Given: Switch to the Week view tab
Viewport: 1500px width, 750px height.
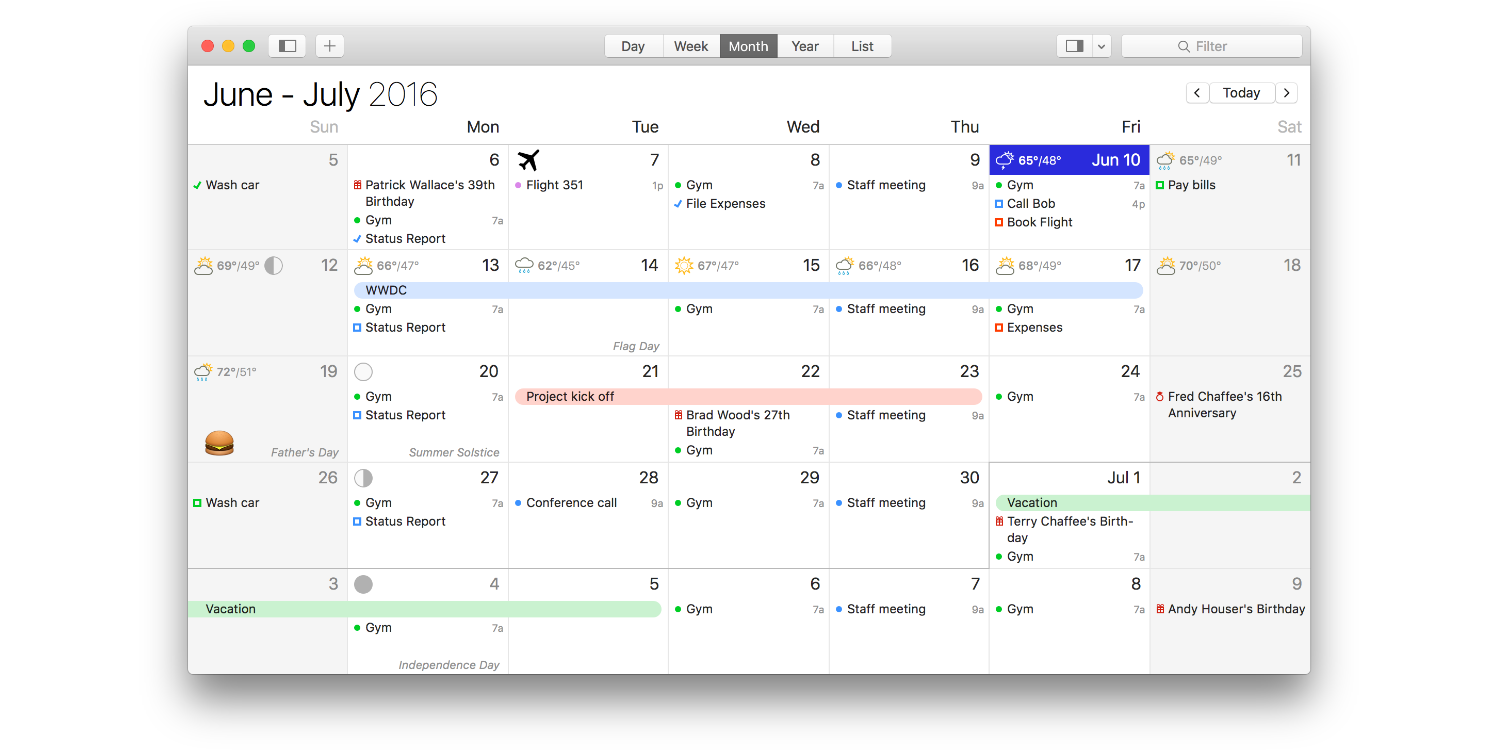Looking at the screenshot, I should pos(691,46).
